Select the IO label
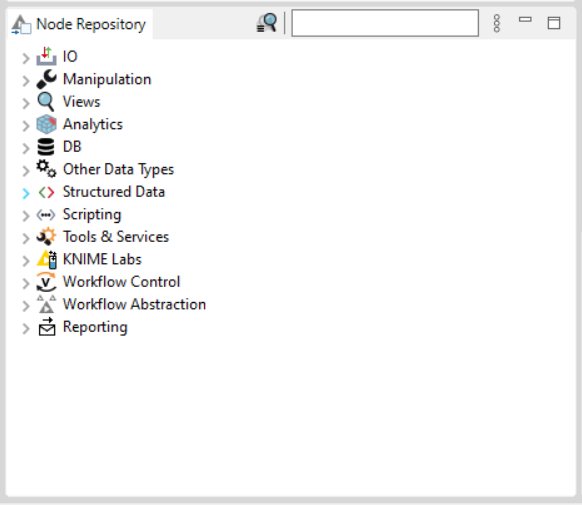The width and height of the screenshot is (582, 505). click(x=70, y=56)
